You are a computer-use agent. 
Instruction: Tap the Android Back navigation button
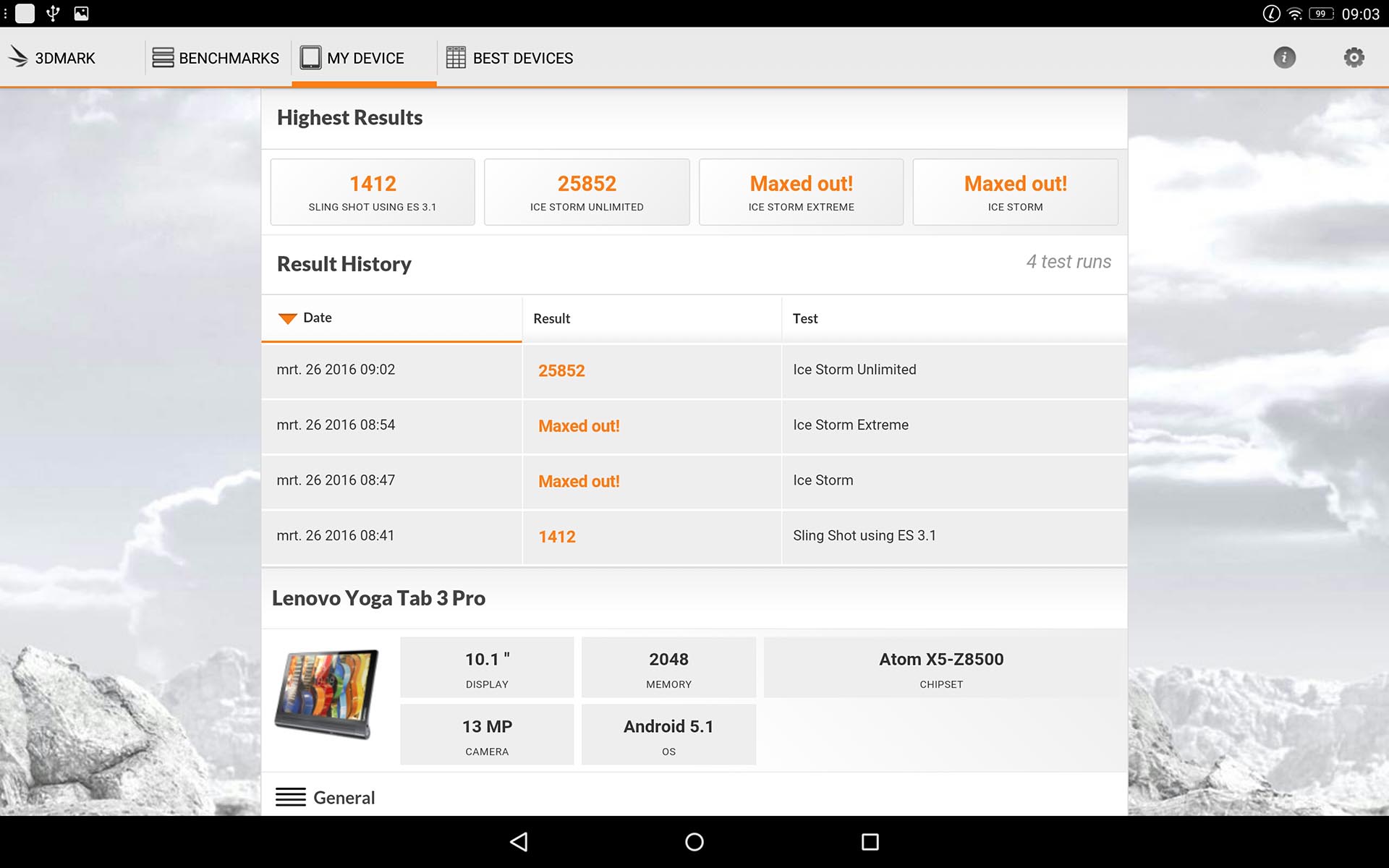pos(519,842)
